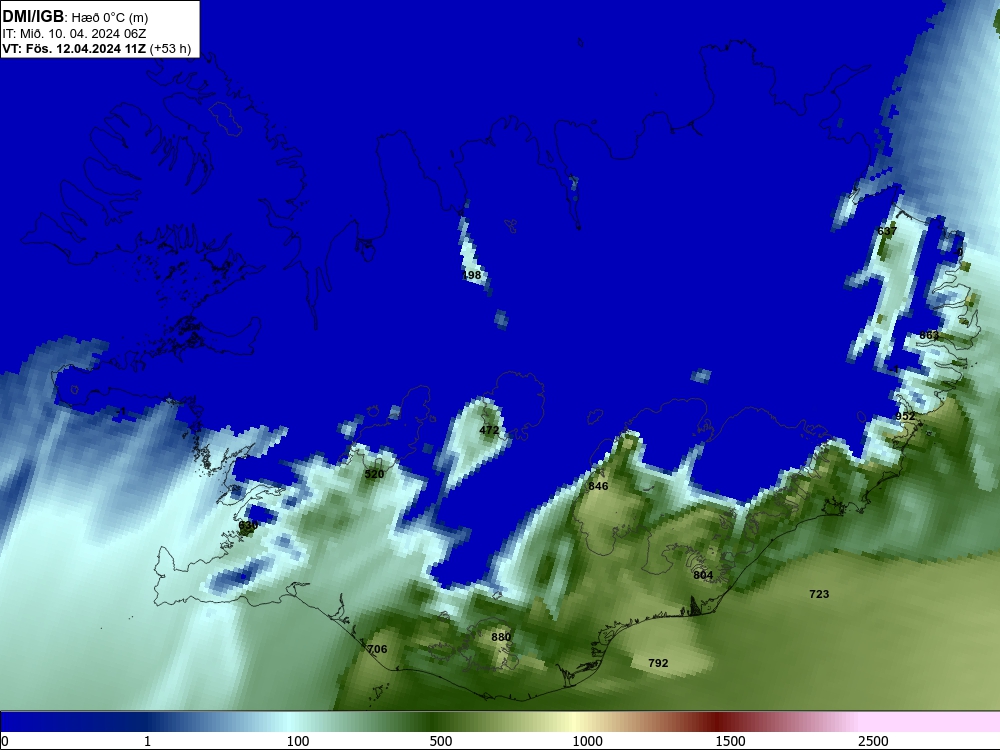Screen dimensions: 1000x750
Task: Click the map value 706
Action: tap(378, 649)
